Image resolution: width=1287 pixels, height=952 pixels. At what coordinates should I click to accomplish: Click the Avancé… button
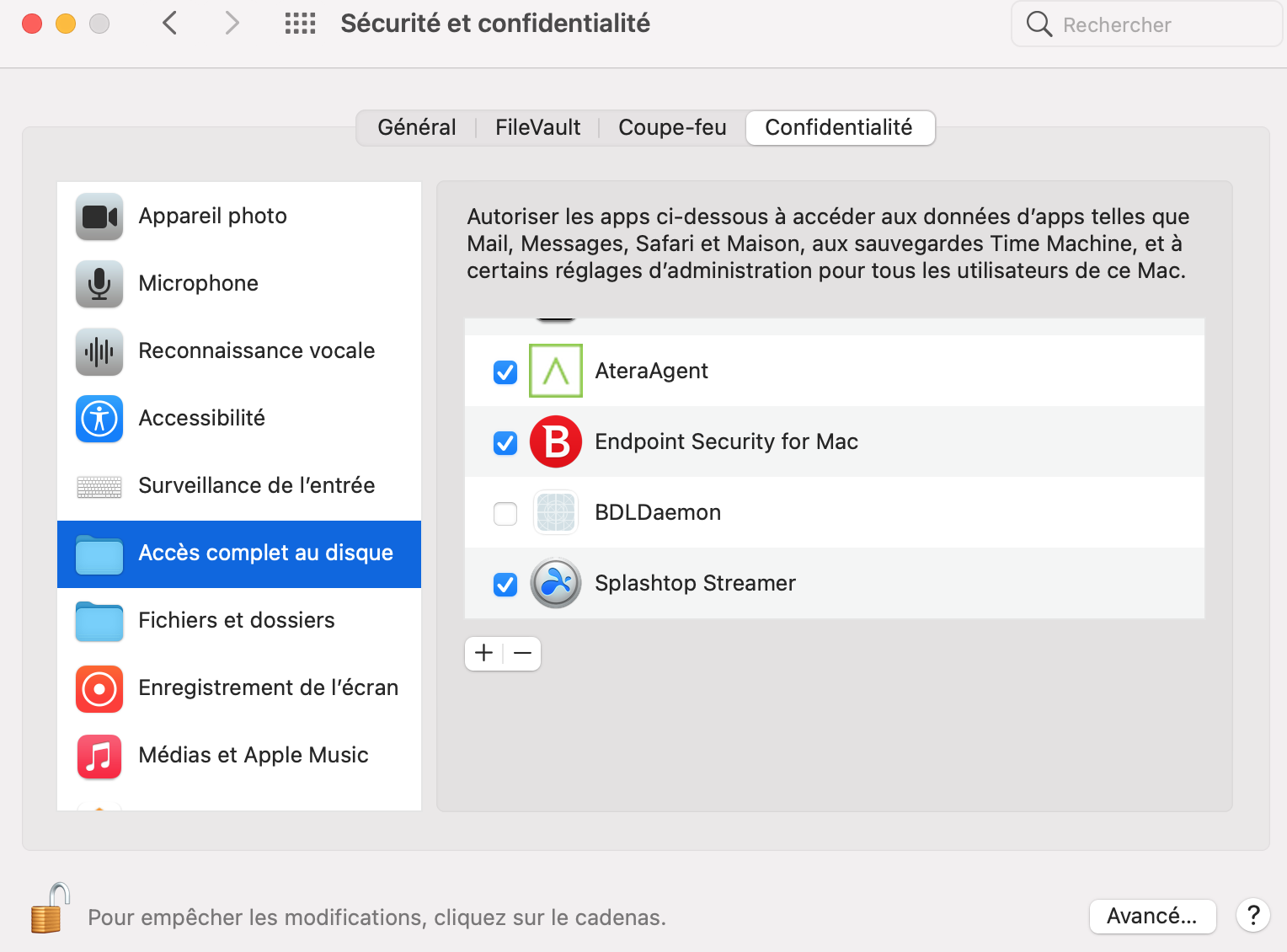pyautogui.click(x=1151, y=917)
